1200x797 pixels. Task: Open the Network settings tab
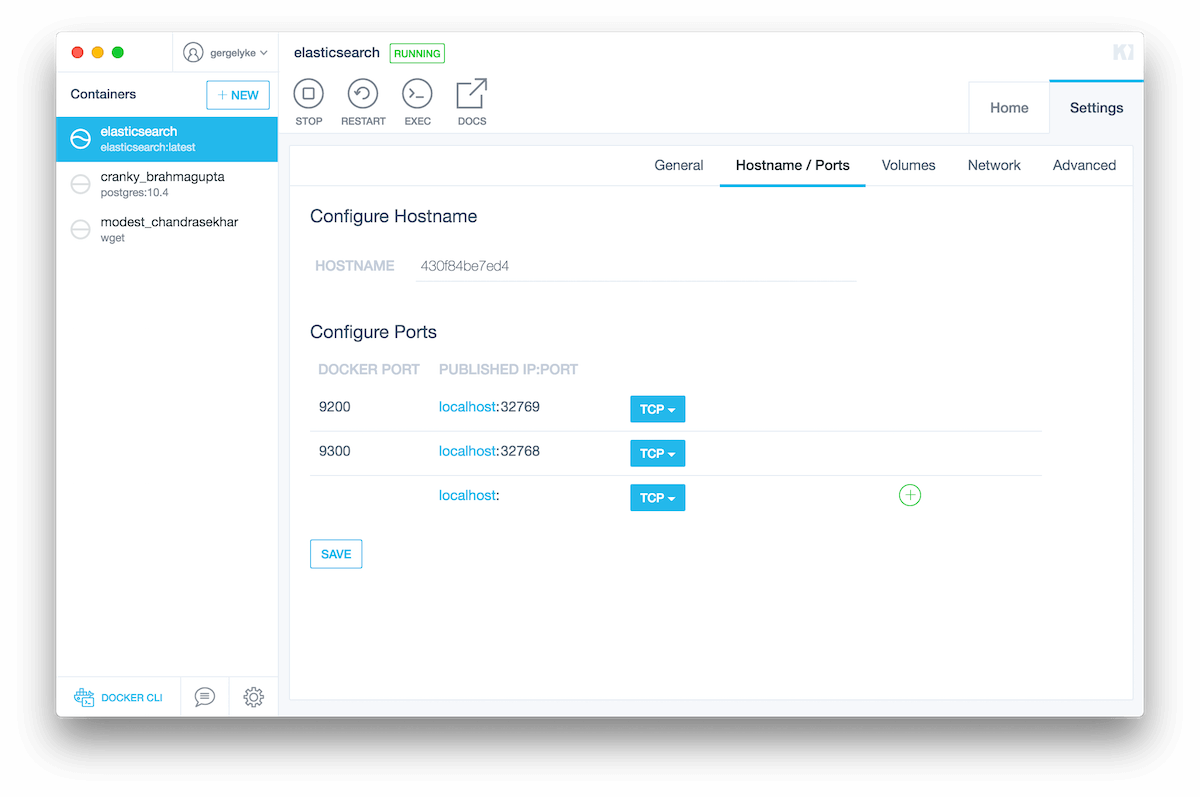(x=994, y=165)
